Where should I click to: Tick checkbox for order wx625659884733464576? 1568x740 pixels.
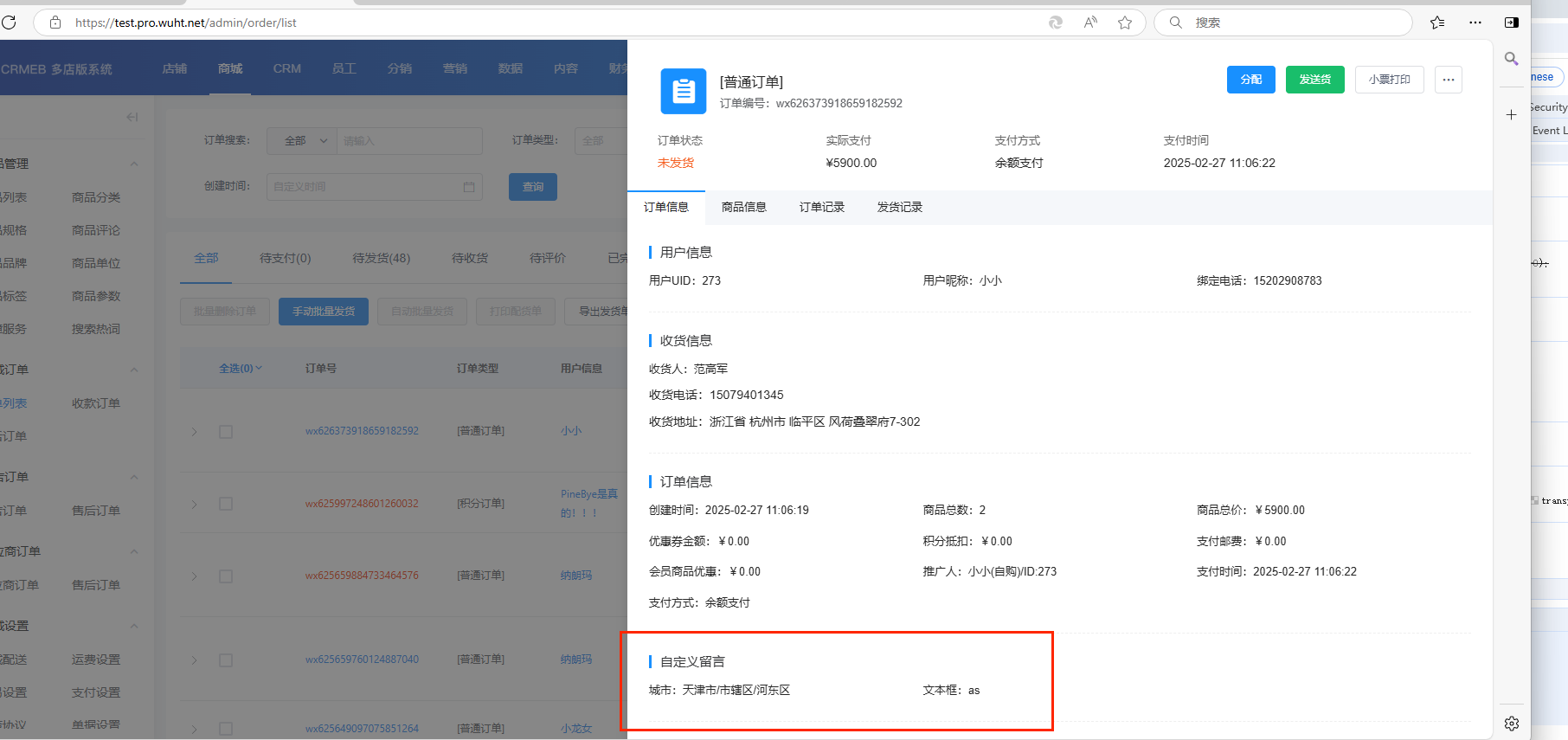226,576
